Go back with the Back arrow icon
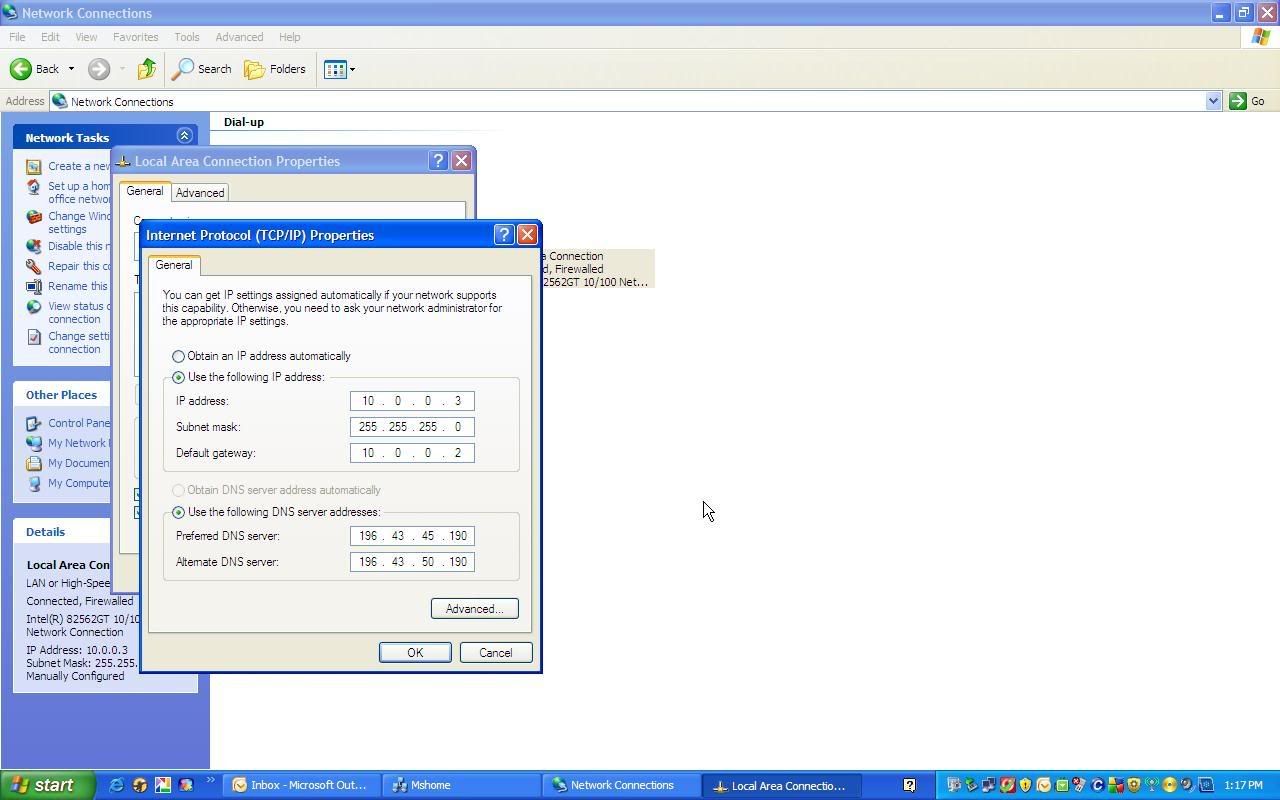The image size is (1280, 800). point(20,69)
